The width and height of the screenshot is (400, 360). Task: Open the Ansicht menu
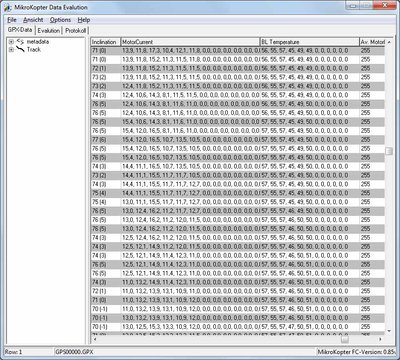(33, 20)
